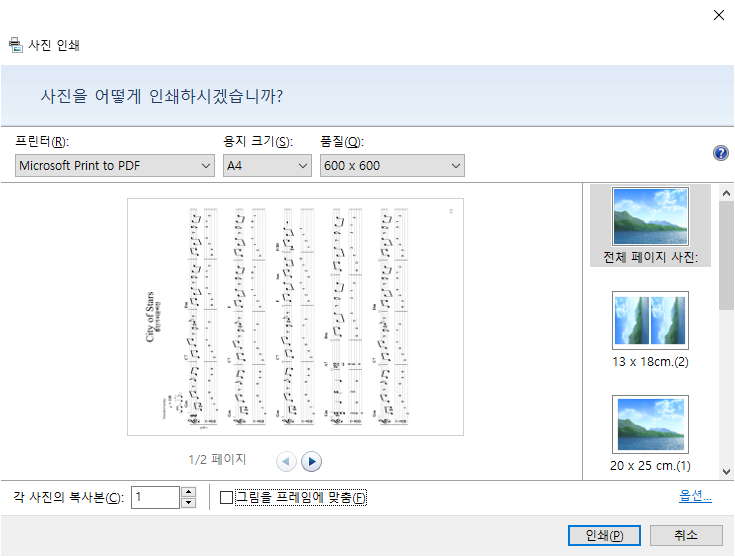This screenshot has height=557, width=735.
Task: Go to the next preview page
Action: (x=311, y=461)
